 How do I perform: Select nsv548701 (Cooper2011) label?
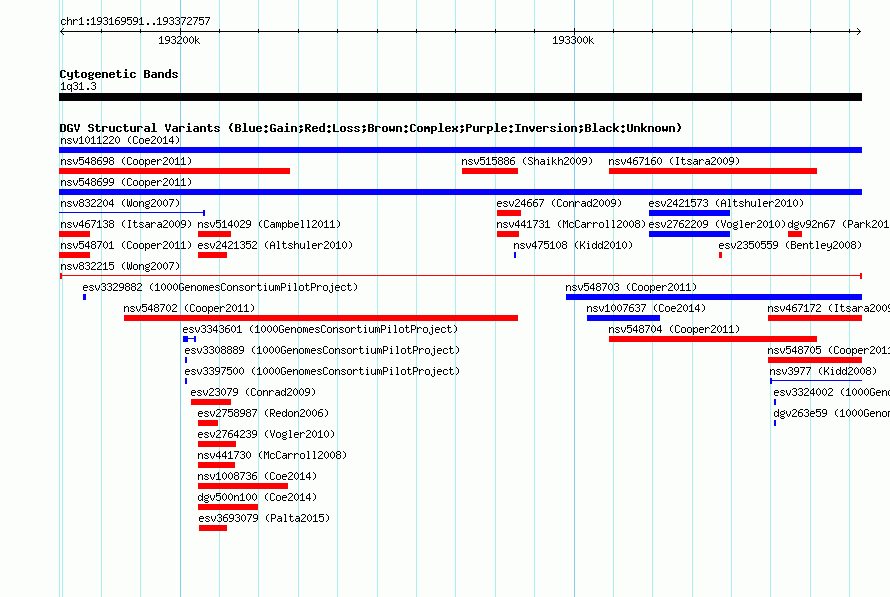pos(126,245)
